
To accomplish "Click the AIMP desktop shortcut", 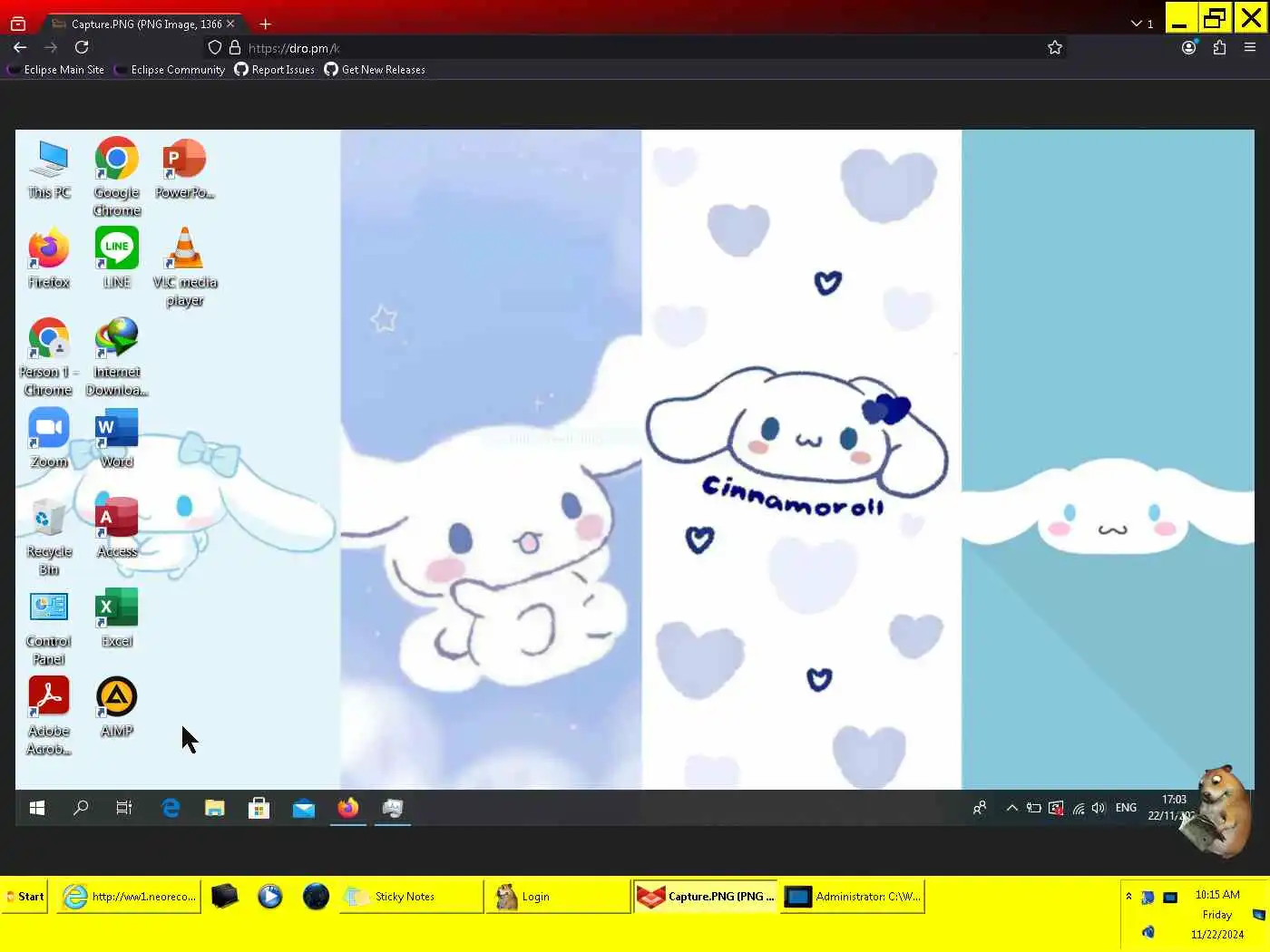I will pyautogui.click(x=117, y=707).
